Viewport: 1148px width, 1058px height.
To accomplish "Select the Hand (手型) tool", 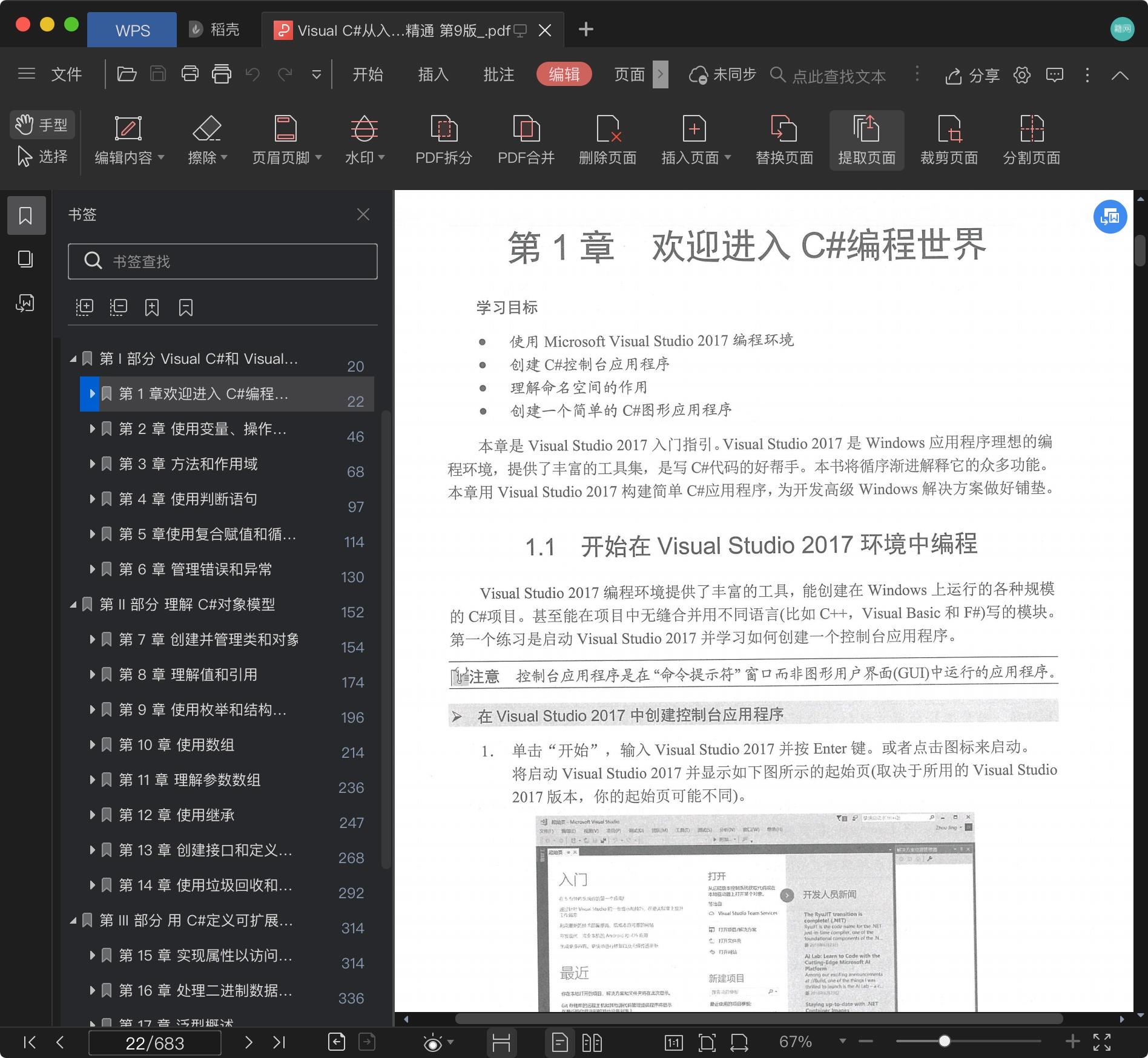I will point(42,125).
